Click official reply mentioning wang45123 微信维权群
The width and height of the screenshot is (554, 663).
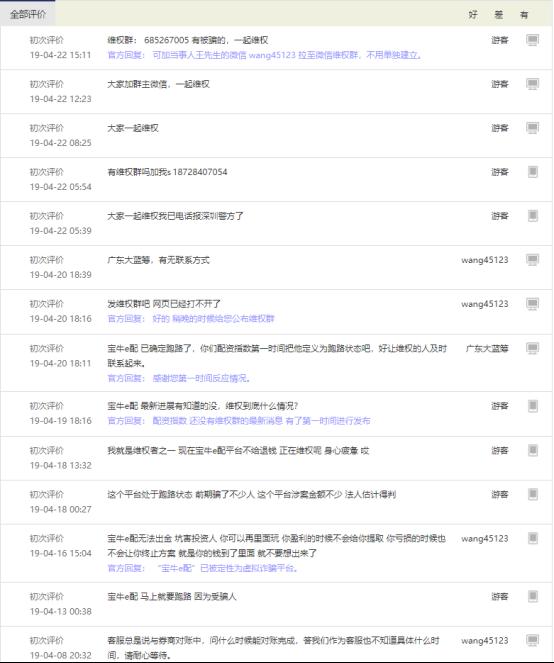(265, 55)
